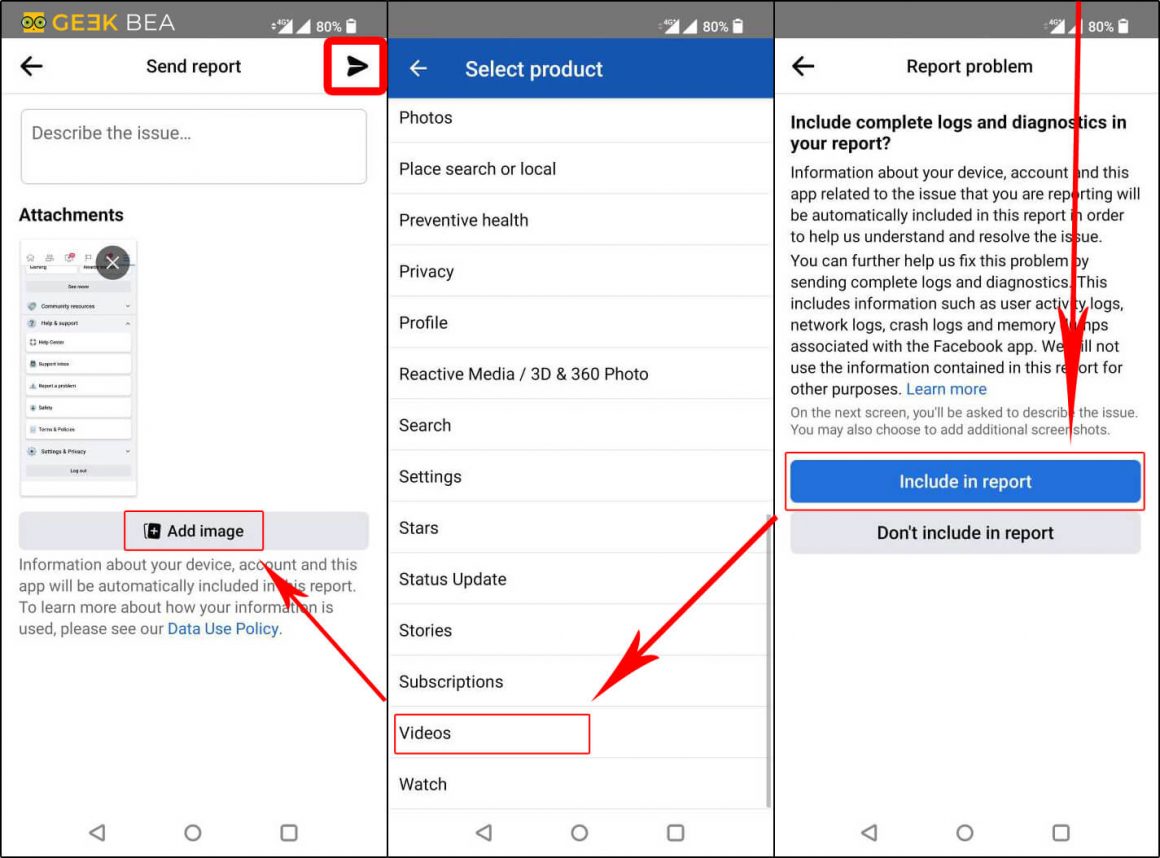Click the Describe the issue text field

(x=193, y=146)
